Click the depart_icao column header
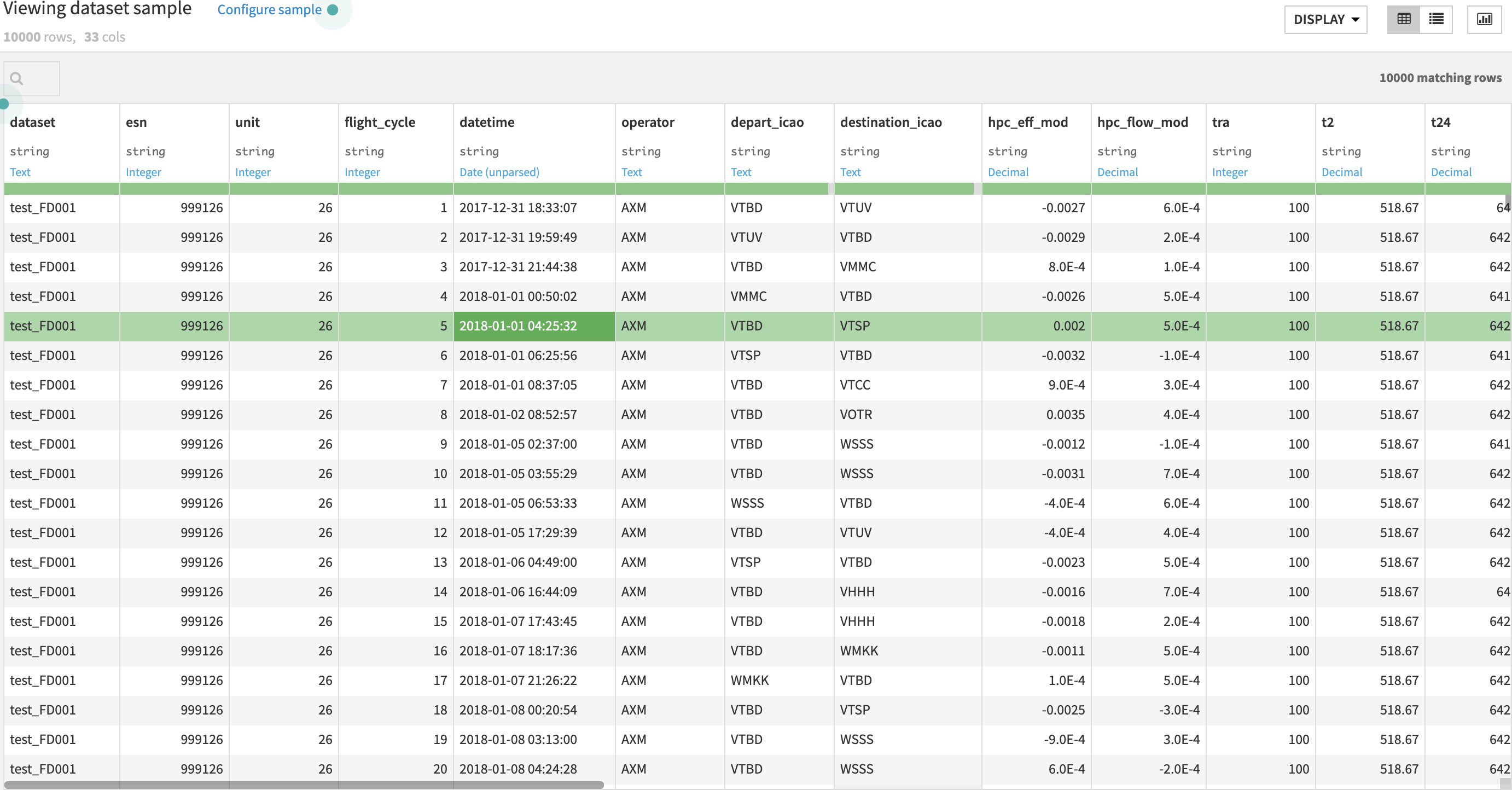Viewport: 1512px width, 790px height. 767,122
